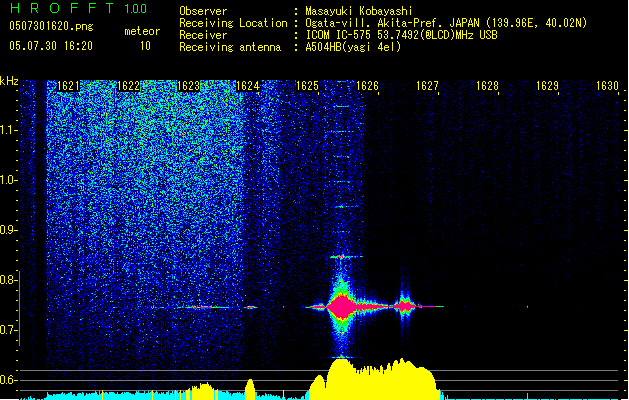Image resolution: width=629 pixels, height=400 pixels.
Task: Click the meteor label
Action: [142, 31]
